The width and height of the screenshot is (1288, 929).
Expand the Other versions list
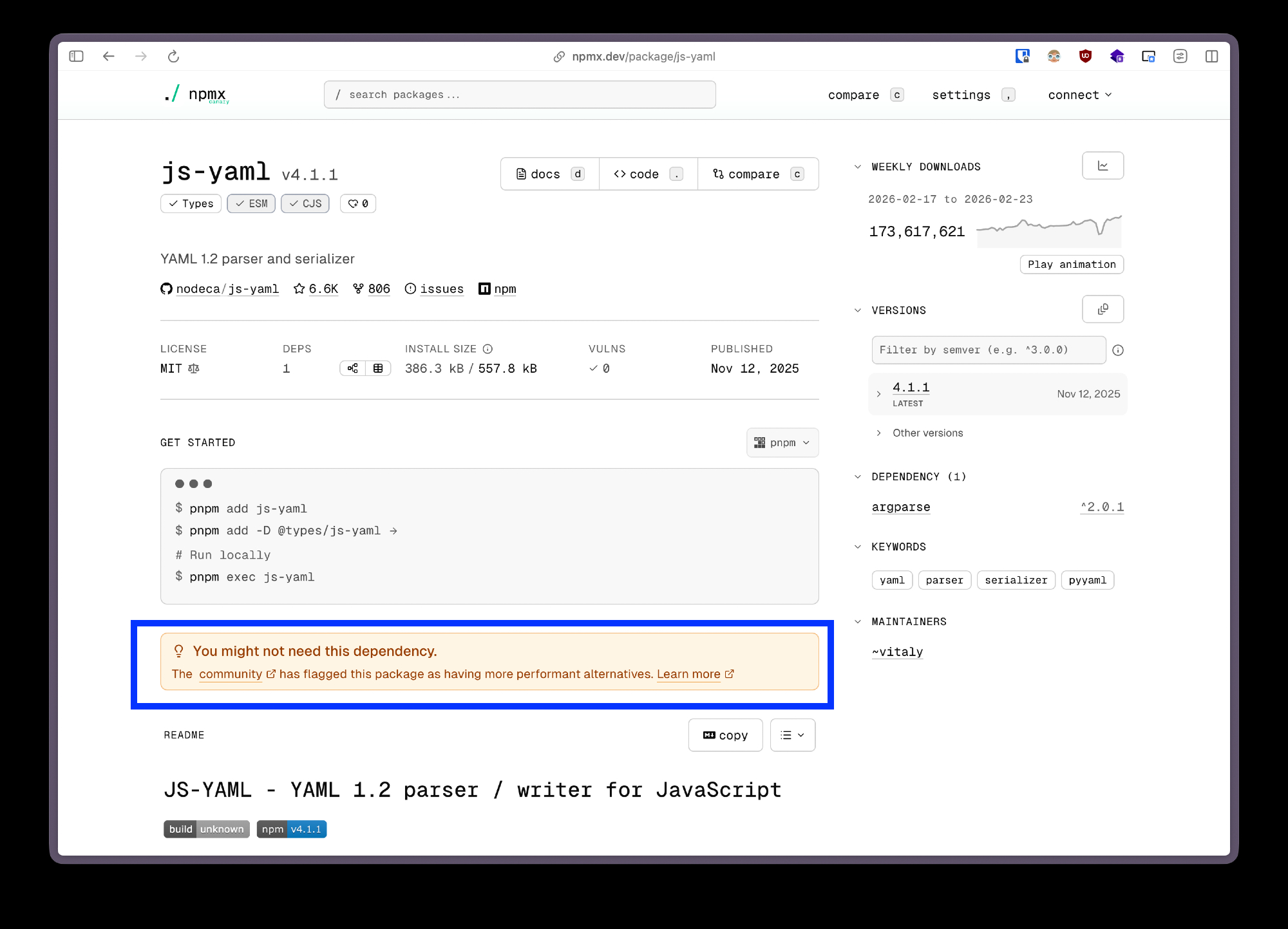coord(927,433)
